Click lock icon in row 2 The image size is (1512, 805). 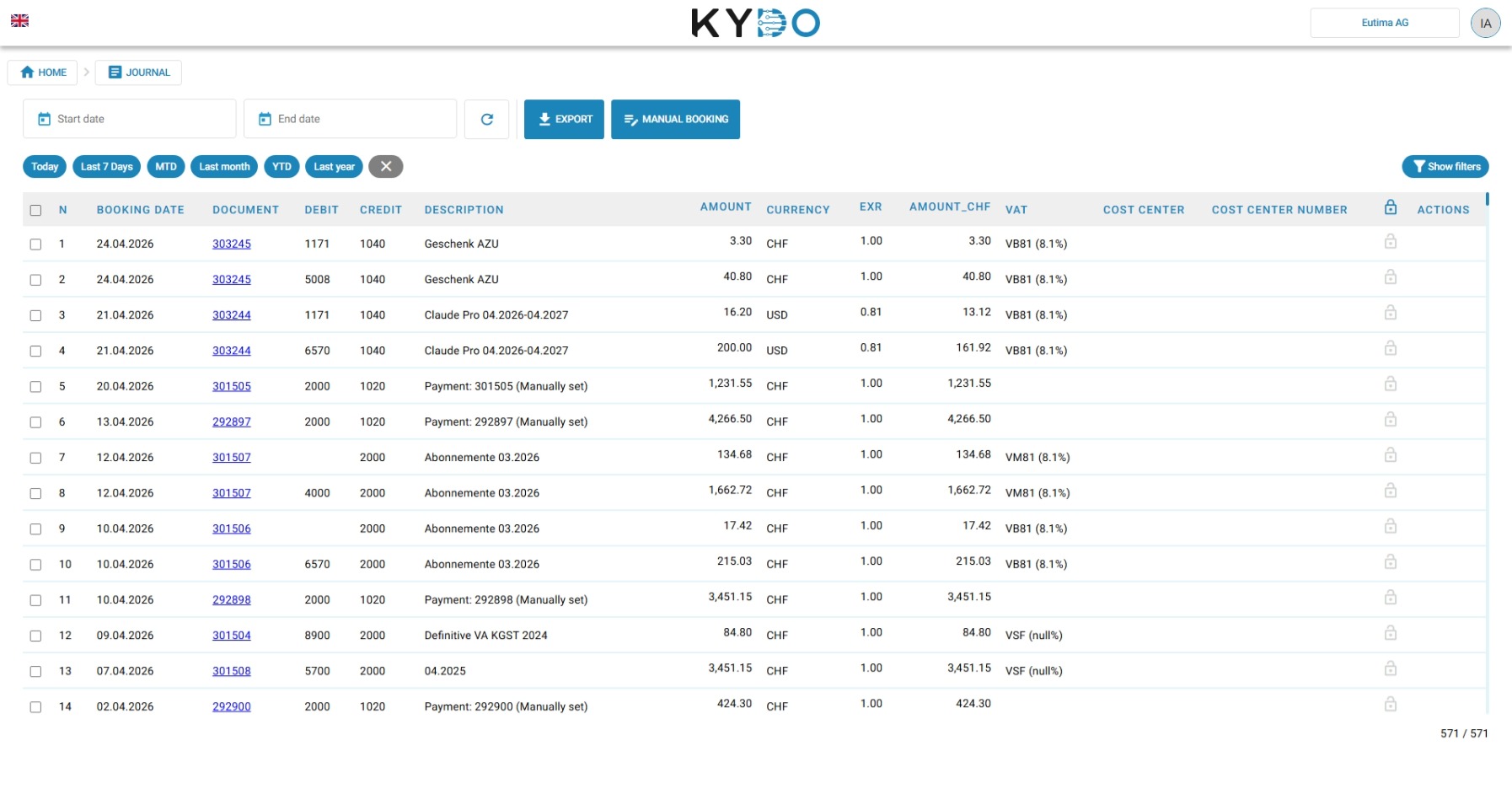point(1391,277)
